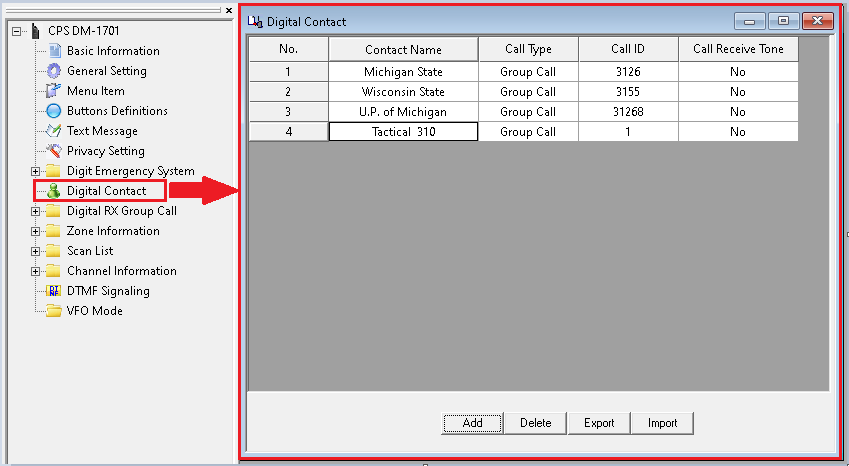Click the DTMF Signaling icon
849x466 pixels.
[x=54, y=291]
